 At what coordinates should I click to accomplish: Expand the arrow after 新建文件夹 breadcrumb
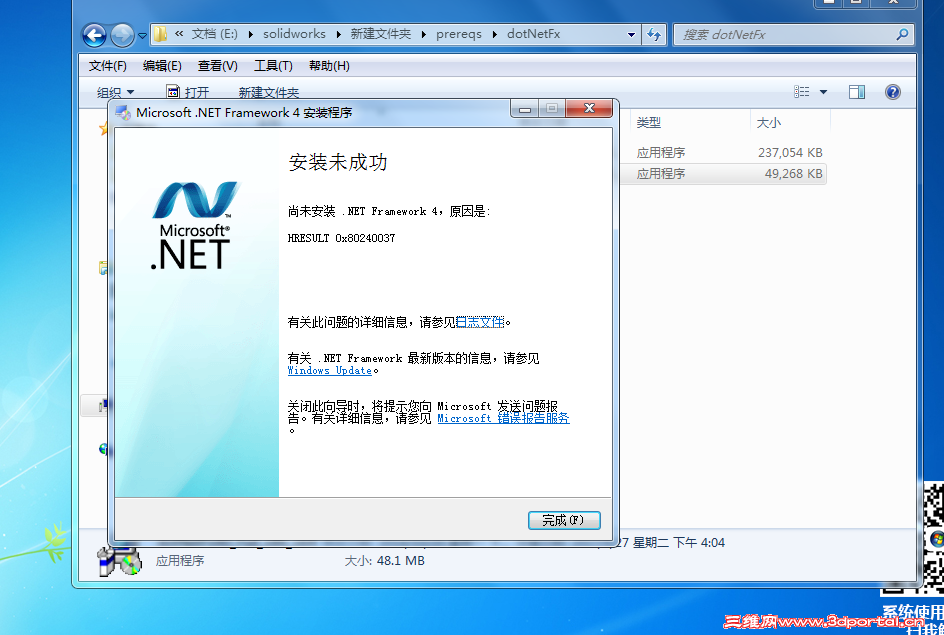[423, 34]
